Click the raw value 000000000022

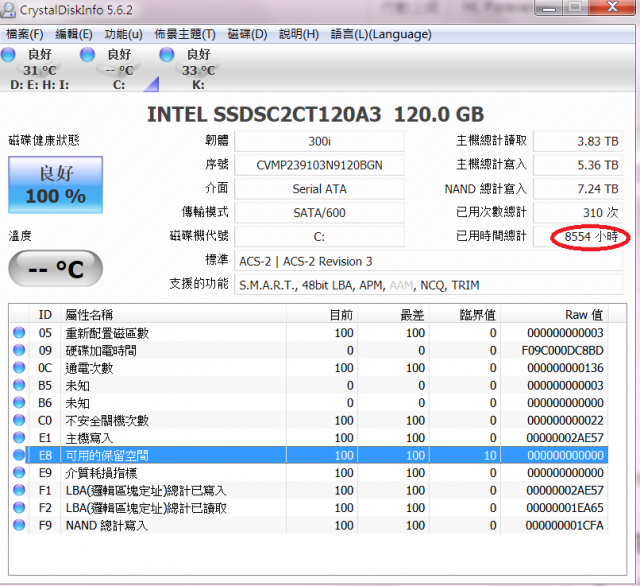[565, 420]
